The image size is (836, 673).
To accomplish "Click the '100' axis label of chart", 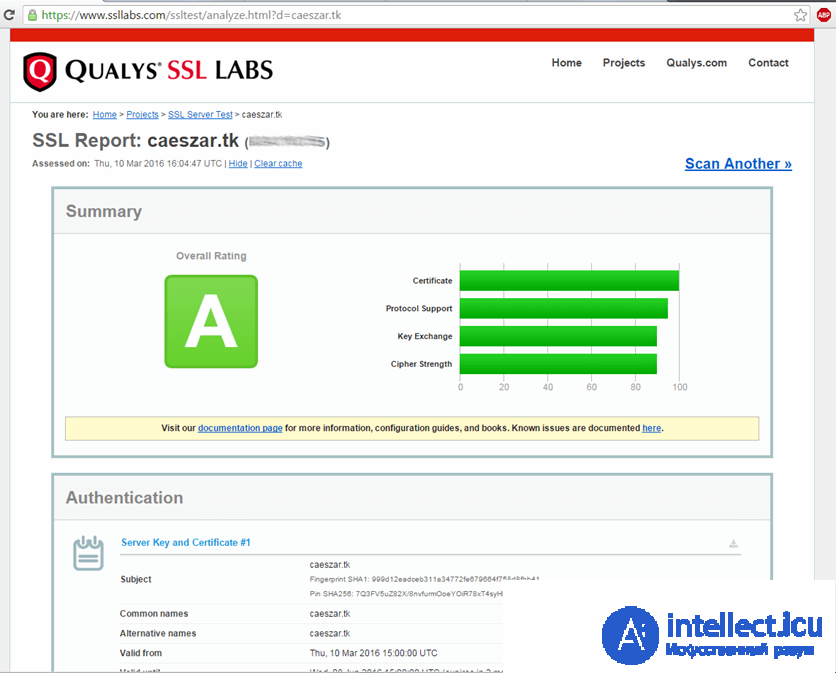I will pyautogui.click(x=680, y=387).
